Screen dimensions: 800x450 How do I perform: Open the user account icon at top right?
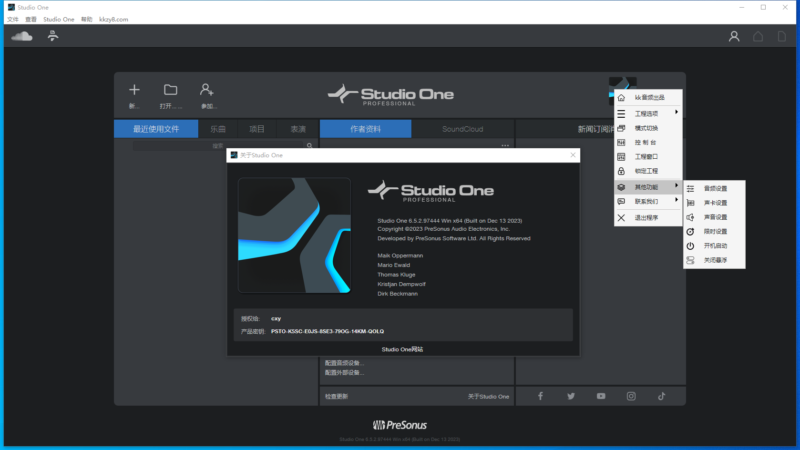pos(734,37)
